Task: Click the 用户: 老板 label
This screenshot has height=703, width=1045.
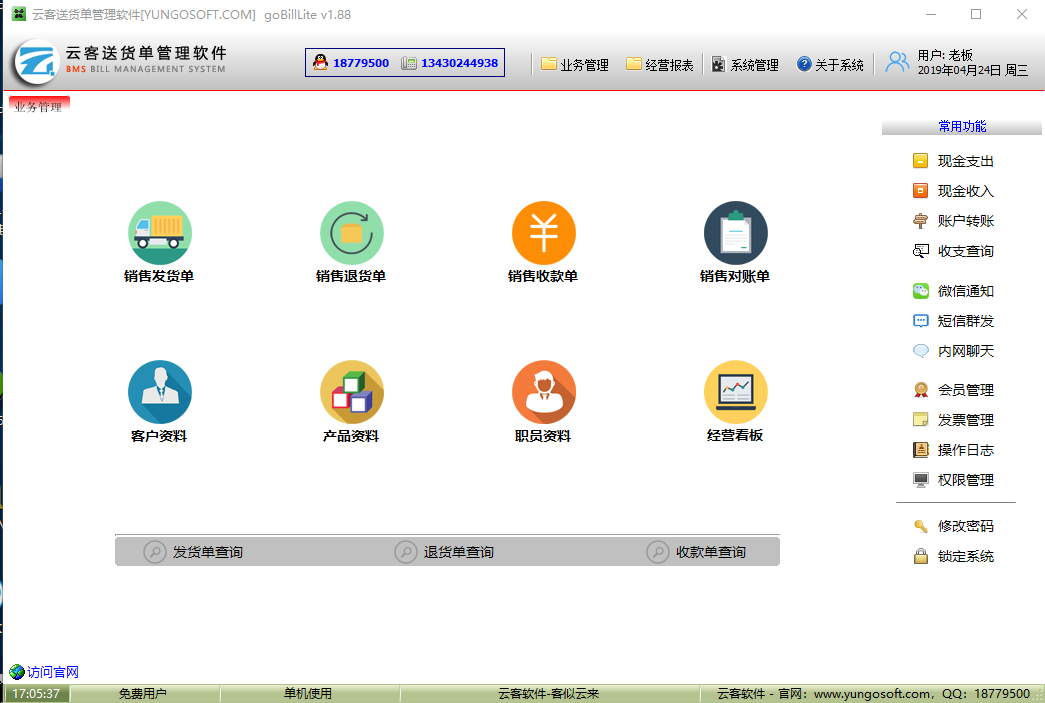Action: pyautogui.click(x=945, y=55)
